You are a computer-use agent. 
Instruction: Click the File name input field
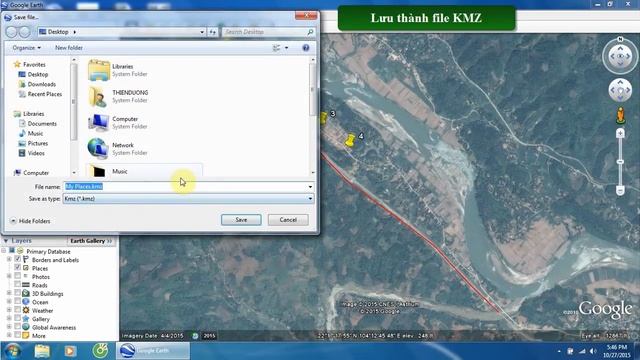(x=185, y=187)
